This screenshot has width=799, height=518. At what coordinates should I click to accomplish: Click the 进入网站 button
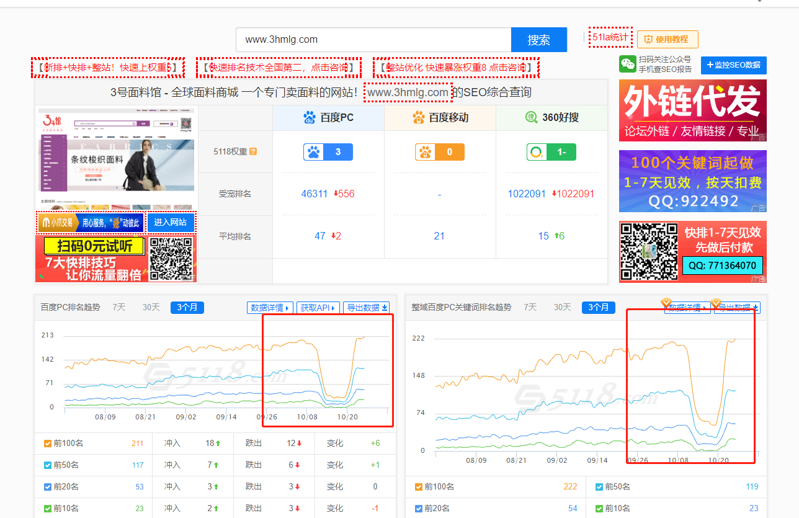point(171,222)
